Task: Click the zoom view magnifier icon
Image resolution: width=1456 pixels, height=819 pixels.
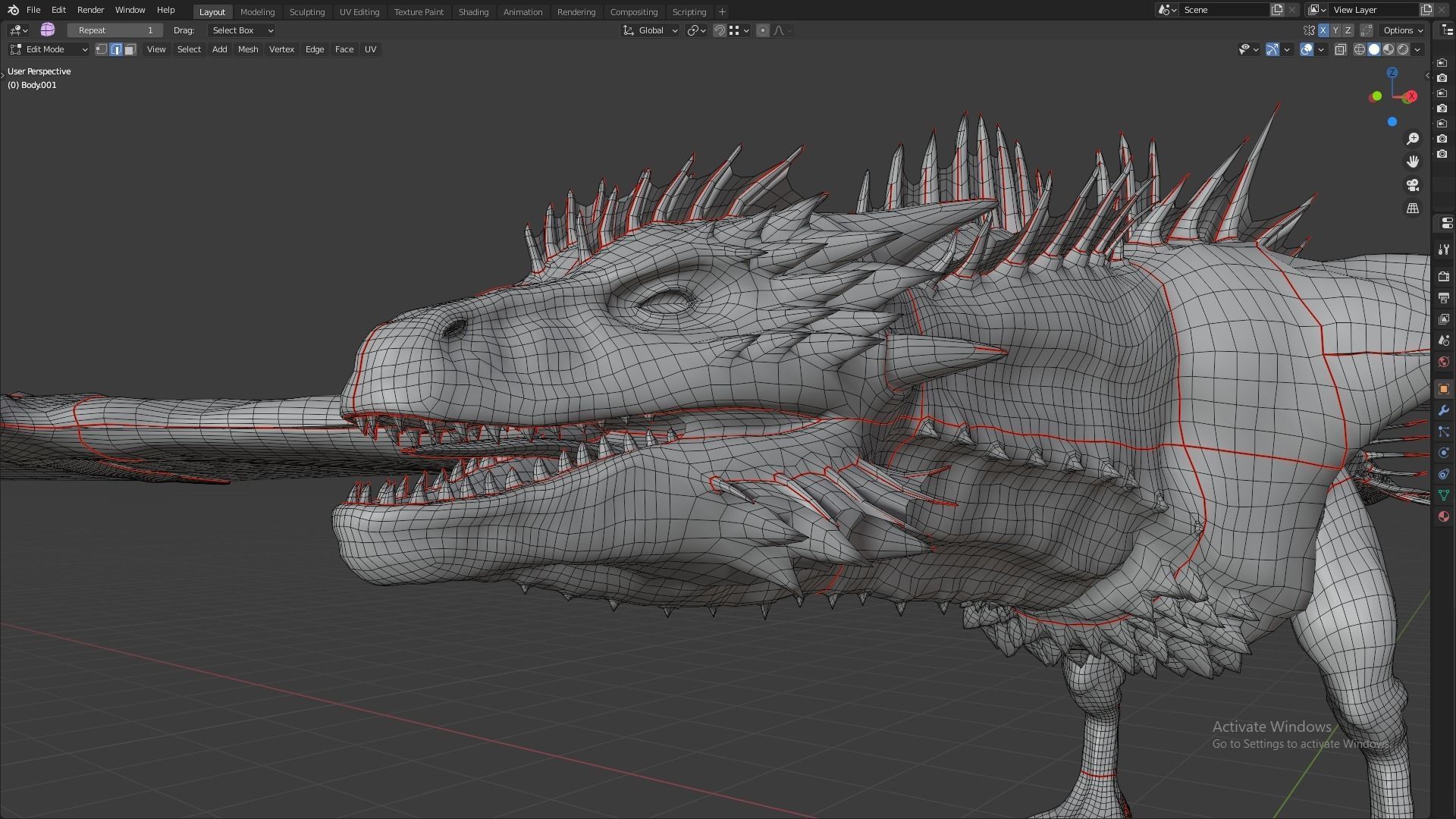Action: [1413, 139]
